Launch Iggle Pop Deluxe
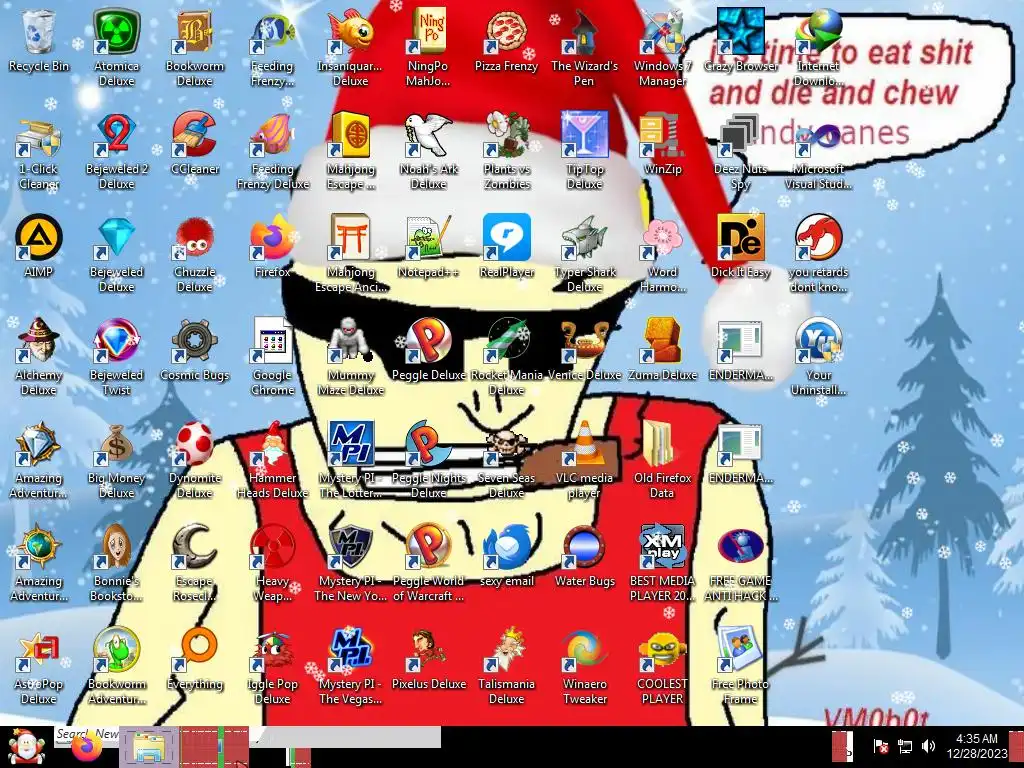The height and width of the screenshot is (768, 1024). [x=272, y=665]
